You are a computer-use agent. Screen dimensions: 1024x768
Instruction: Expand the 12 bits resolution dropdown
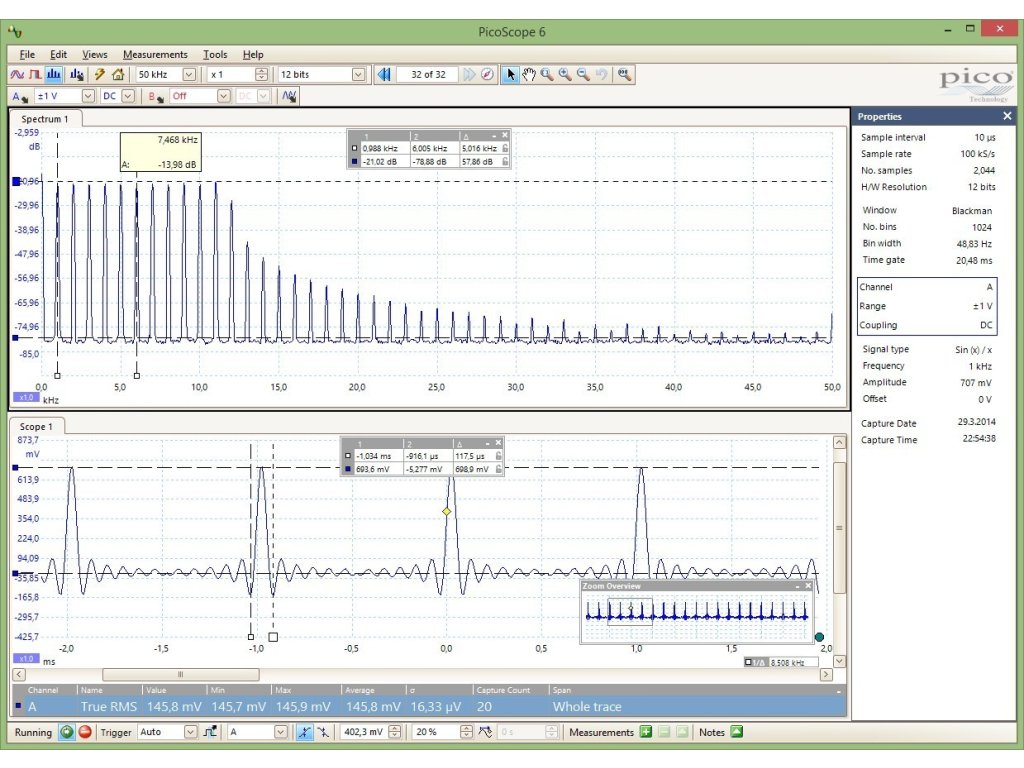(358, 74)
